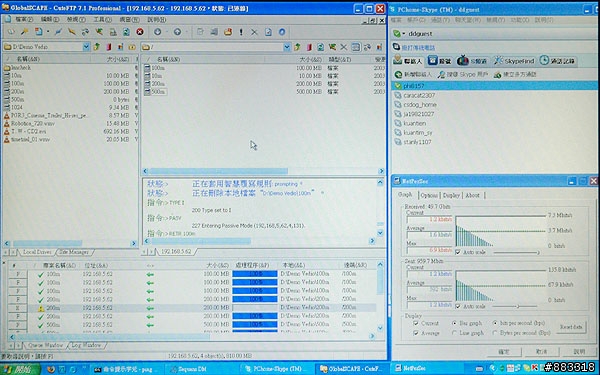Toggle the Average display checkbox in NetPerSec

(416, 333)
